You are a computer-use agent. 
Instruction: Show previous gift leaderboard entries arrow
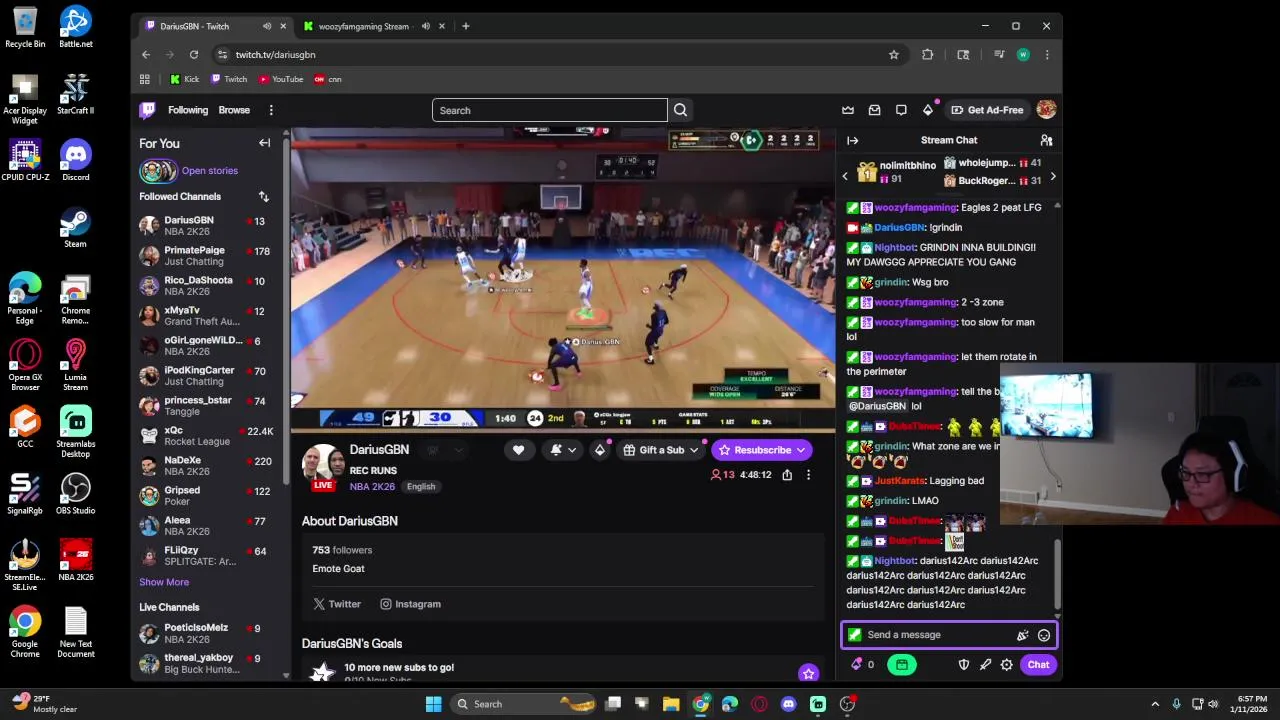click(x=845, y=176)
